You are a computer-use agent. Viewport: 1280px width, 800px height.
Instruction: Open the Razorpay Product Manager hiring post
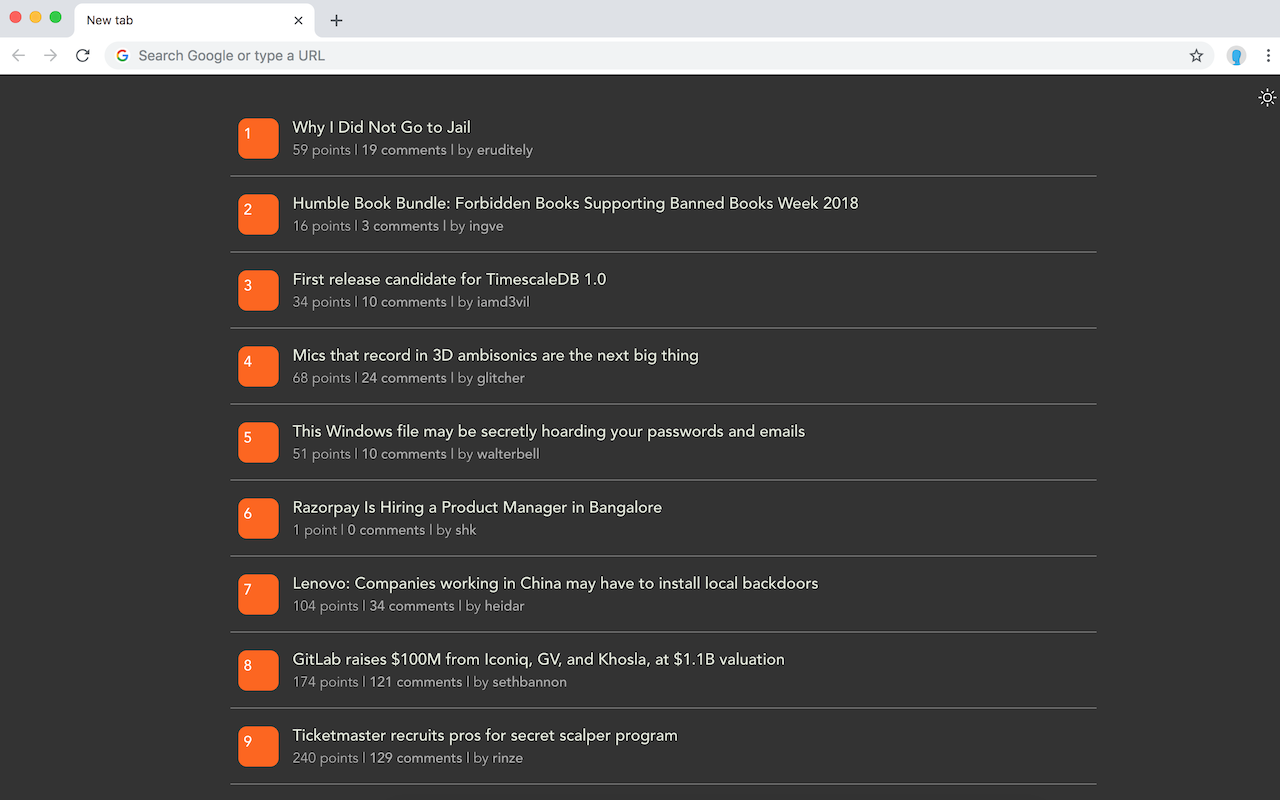point(477,507)
